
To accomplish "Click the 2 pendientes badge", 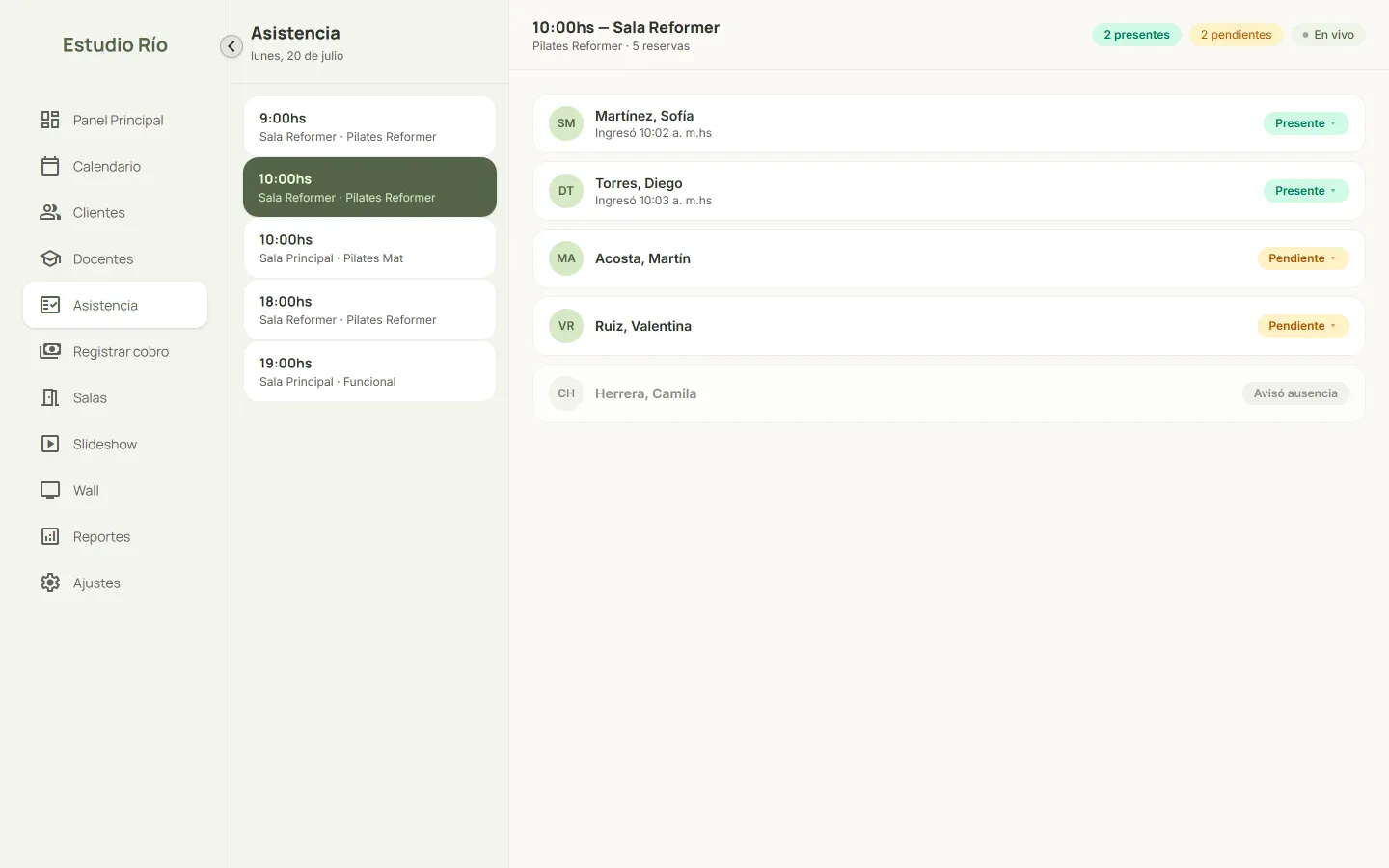I will [1236, 35].
